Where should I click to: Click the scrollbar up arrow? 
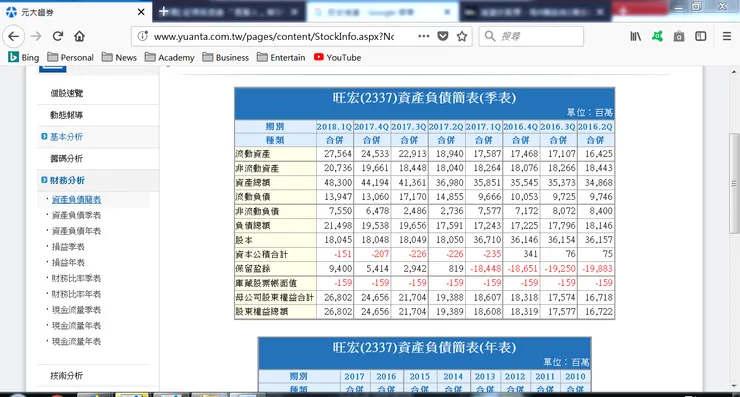point(734,72)
